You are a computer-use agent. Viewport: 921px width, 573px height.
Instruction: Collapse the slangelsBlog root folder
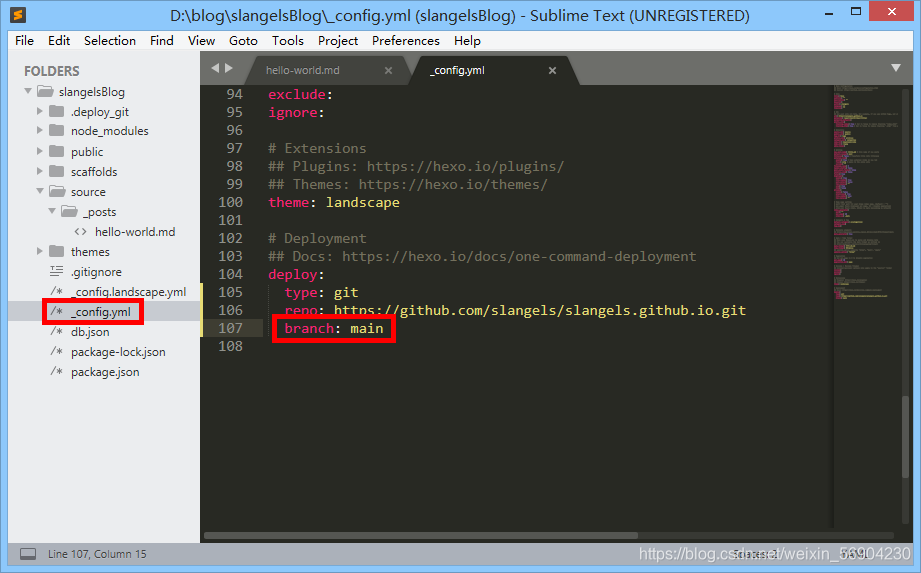pyautogui.click(x=28, y=92)
